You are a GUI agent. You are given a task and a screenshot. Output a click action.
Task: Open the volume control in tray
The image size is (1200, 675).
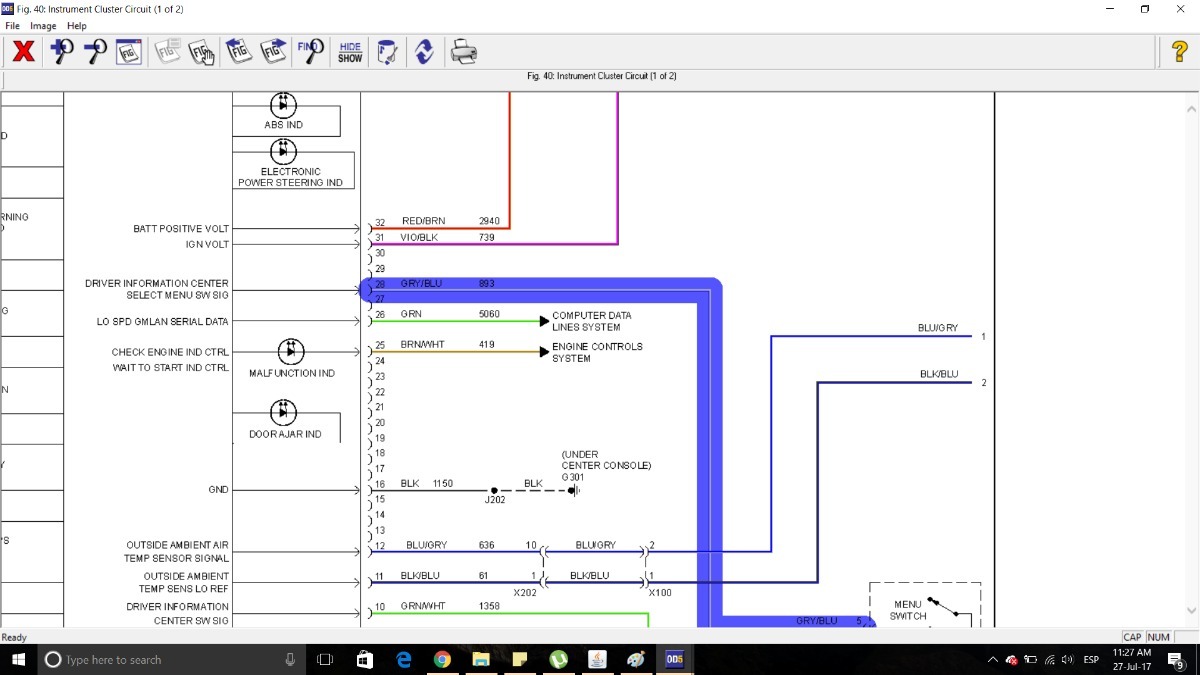1067,660
